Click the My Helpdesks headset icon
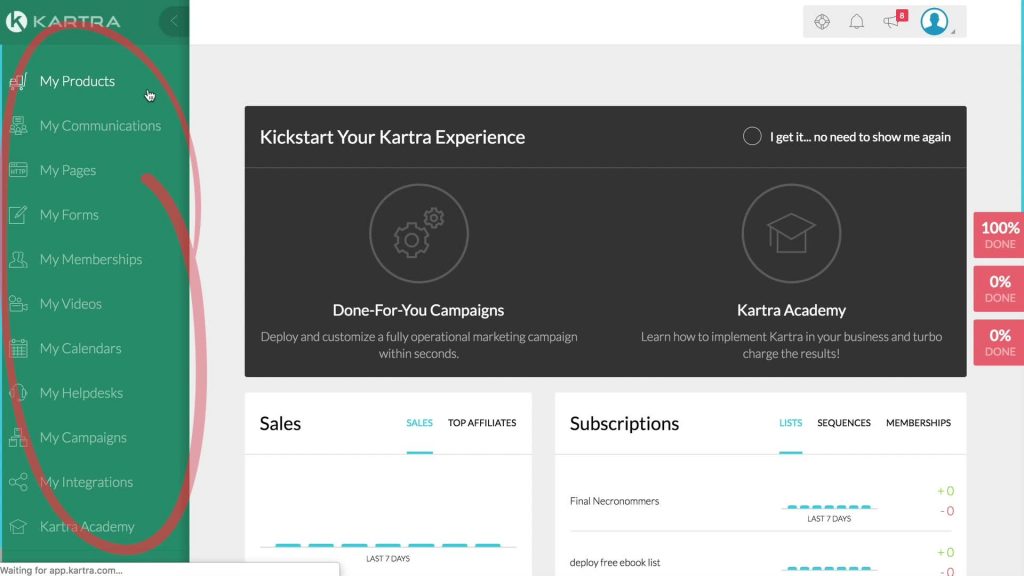Viewport: 1024px width, 576px height. pyautogui.click(x=18, y=392)
